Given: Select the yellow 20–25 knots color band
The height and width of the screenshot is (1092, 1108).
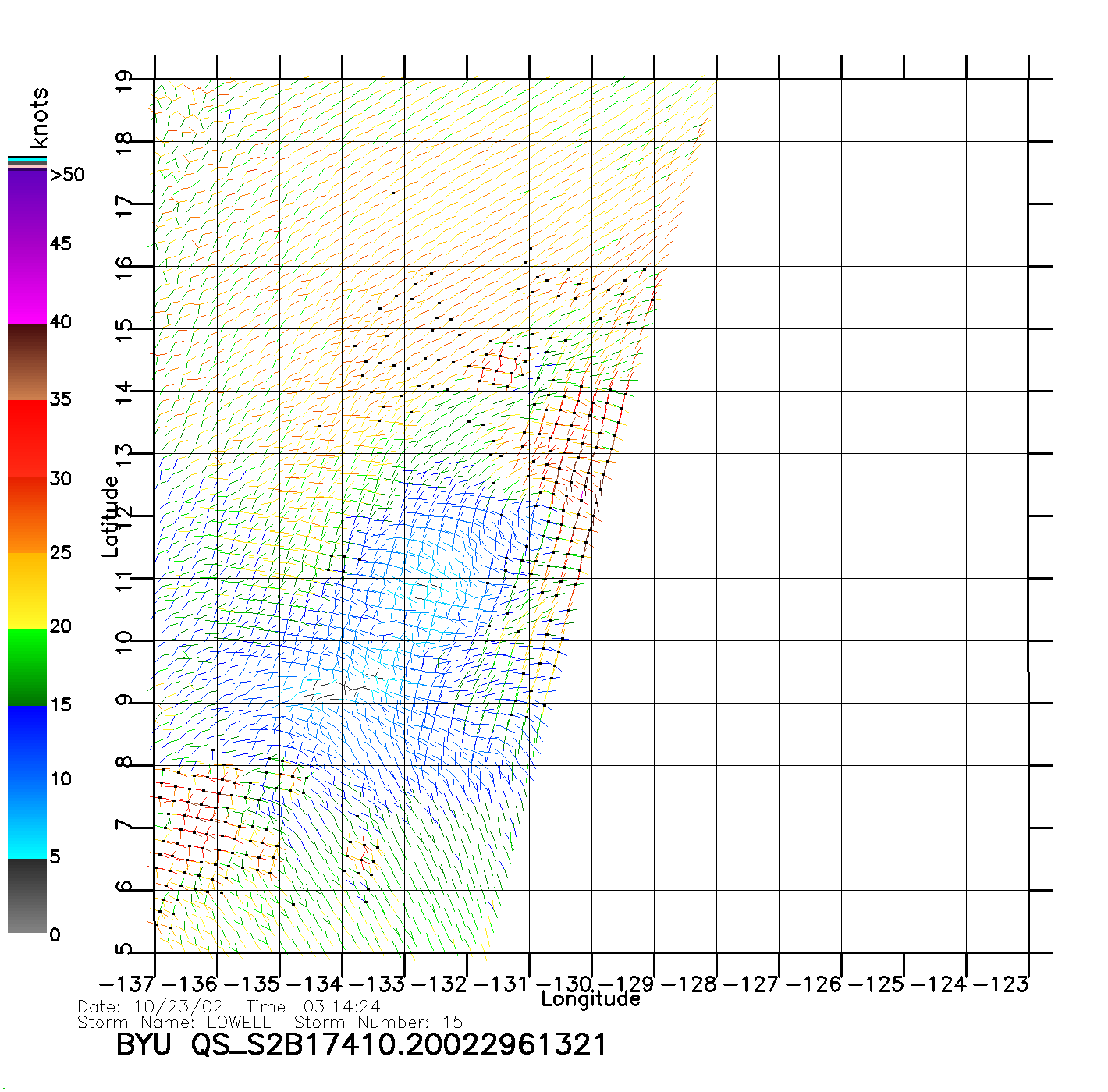Looking at the screenshot, I should (x=27, y=590).
